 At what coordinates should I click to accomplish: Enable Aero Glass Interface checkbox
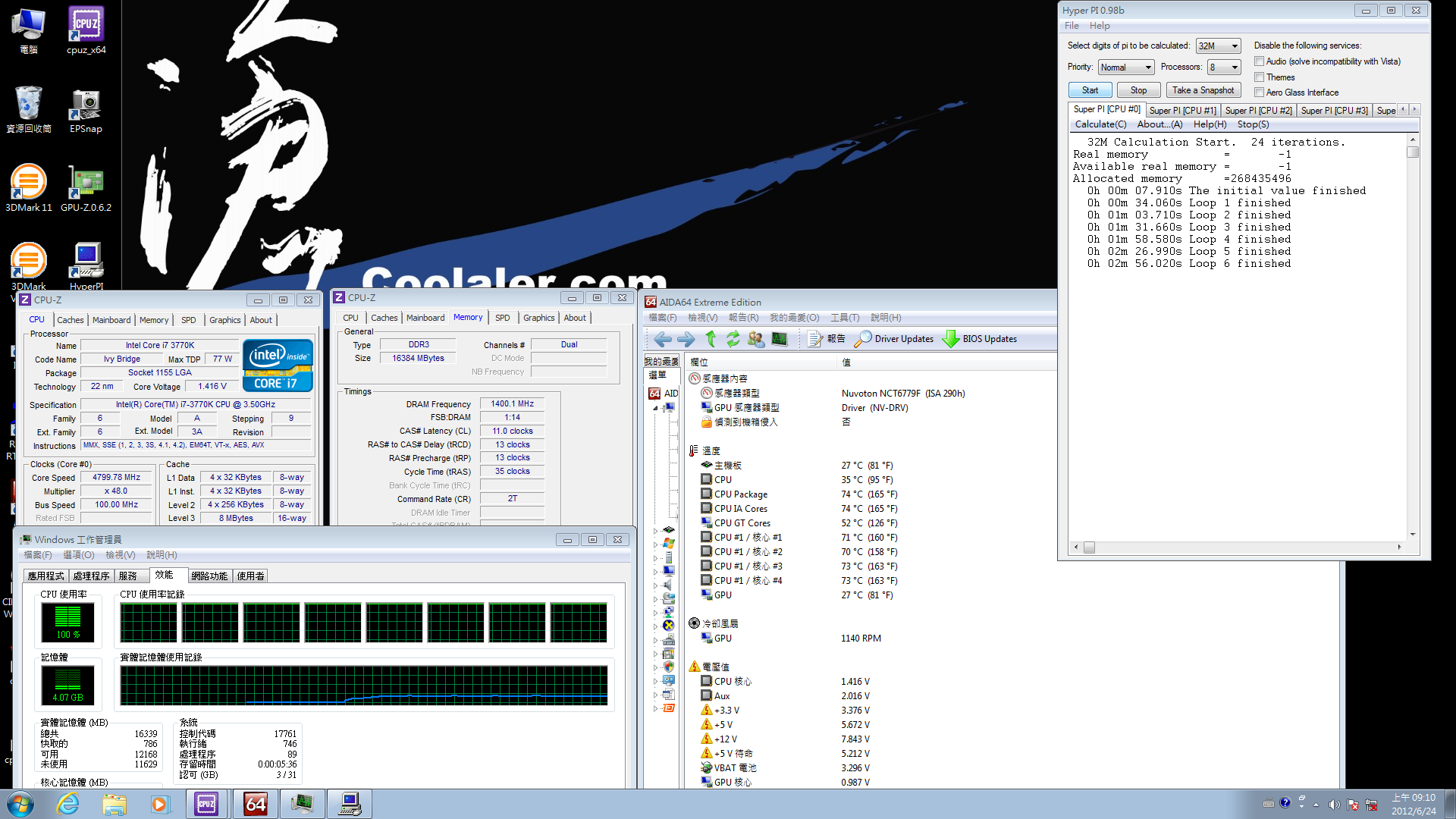pos(1259,93)
